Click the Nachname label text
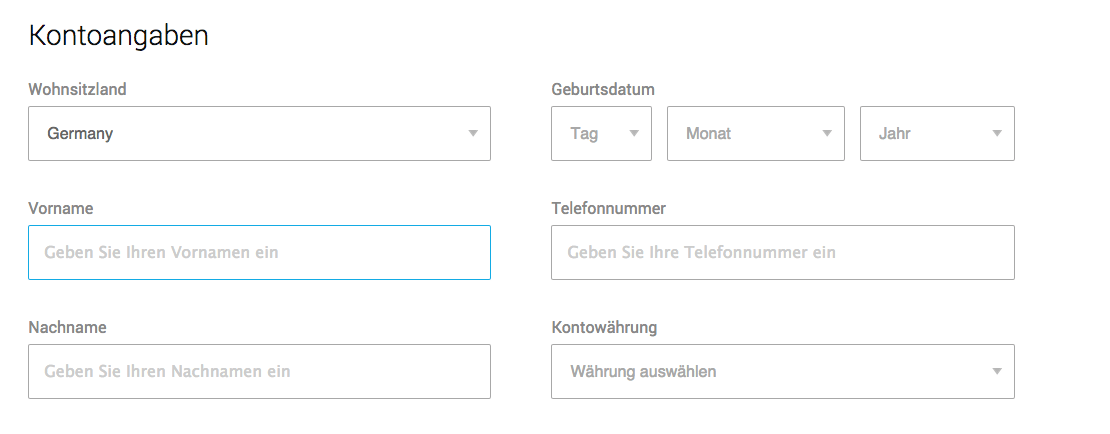The height and width of the screenshot is (434, 1110). [x=67, y=327]
